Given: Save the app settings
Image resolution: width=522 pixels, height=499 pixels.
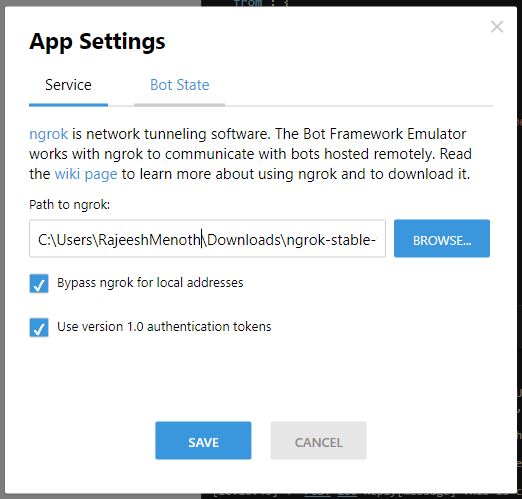Looking at the screenshot, I should click(203, 440).
